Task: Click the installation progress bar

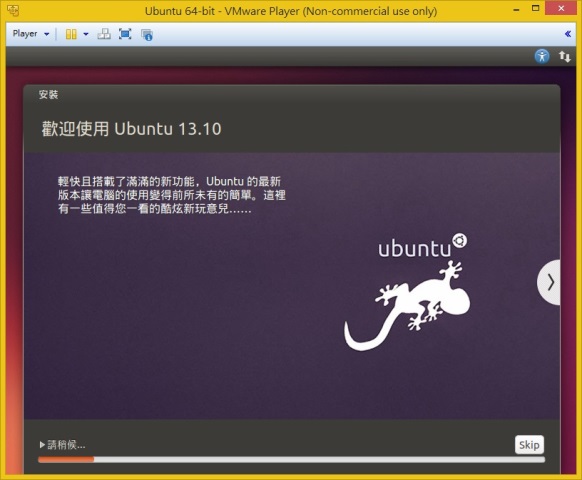Action: pyautogui.click(x=291, y=460)
